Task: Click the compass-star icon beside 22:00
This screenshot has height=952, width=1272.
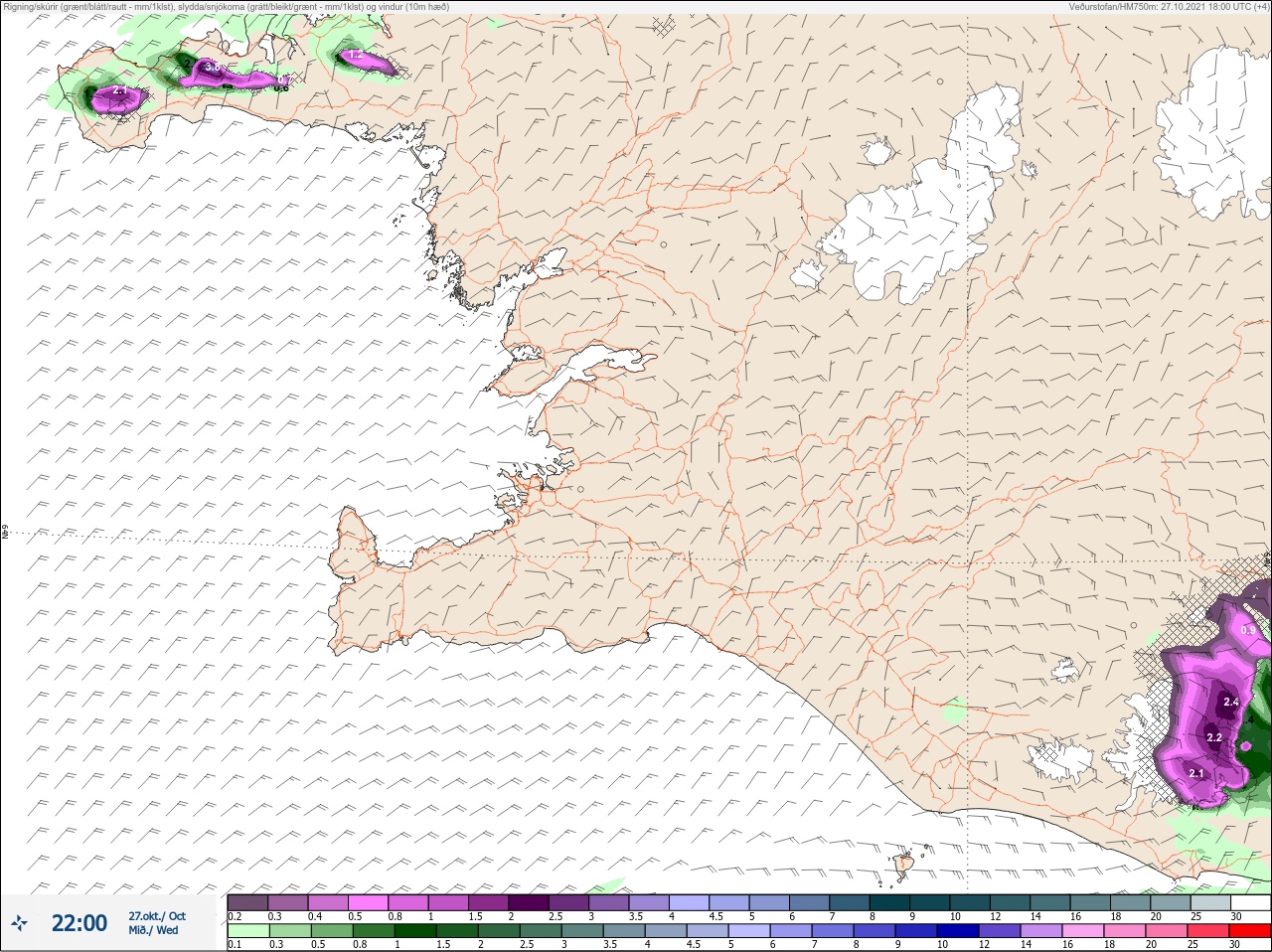Action: 20,923
